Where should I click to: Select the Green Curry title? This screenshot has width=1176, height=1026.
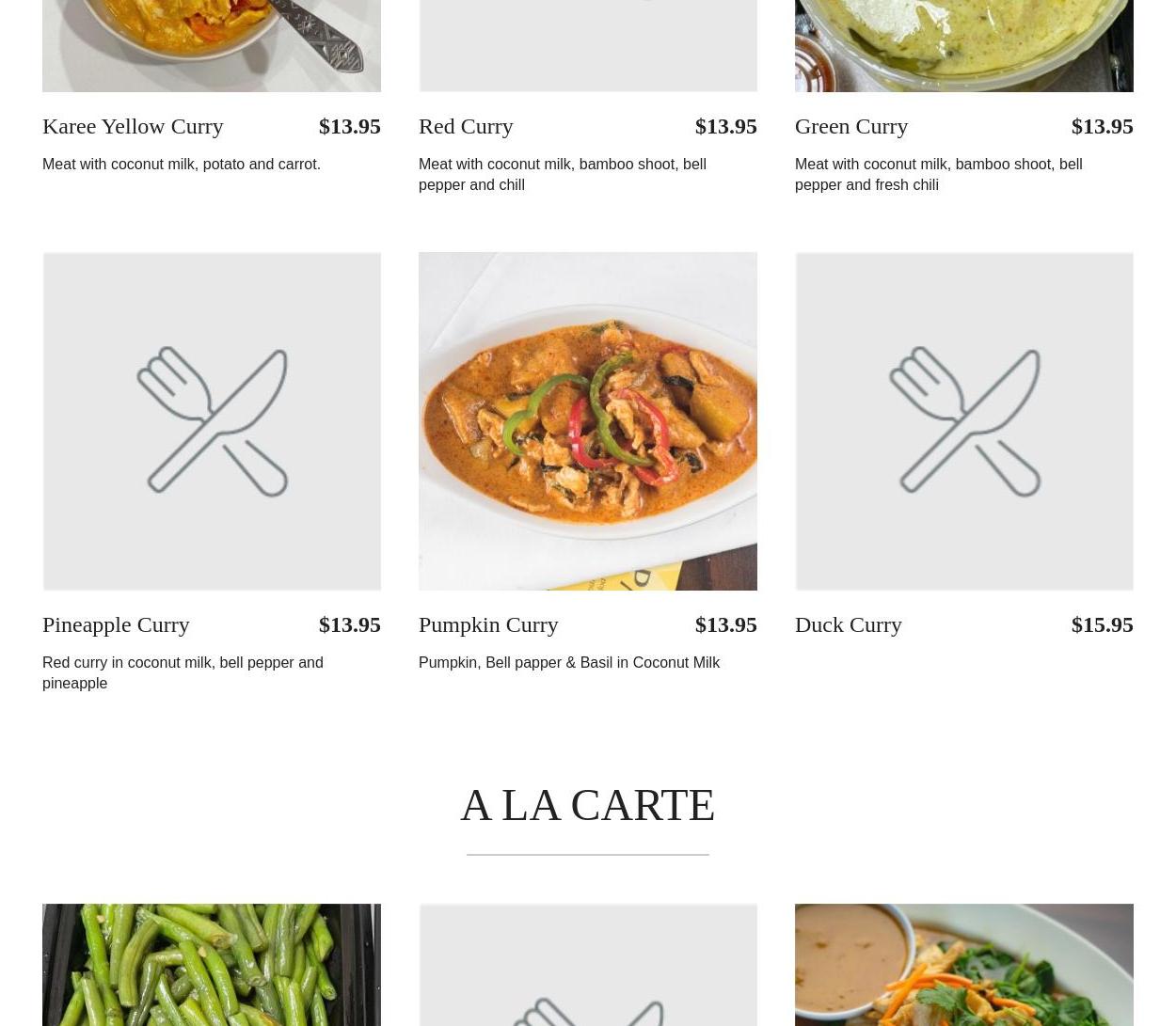pos(851,126)
